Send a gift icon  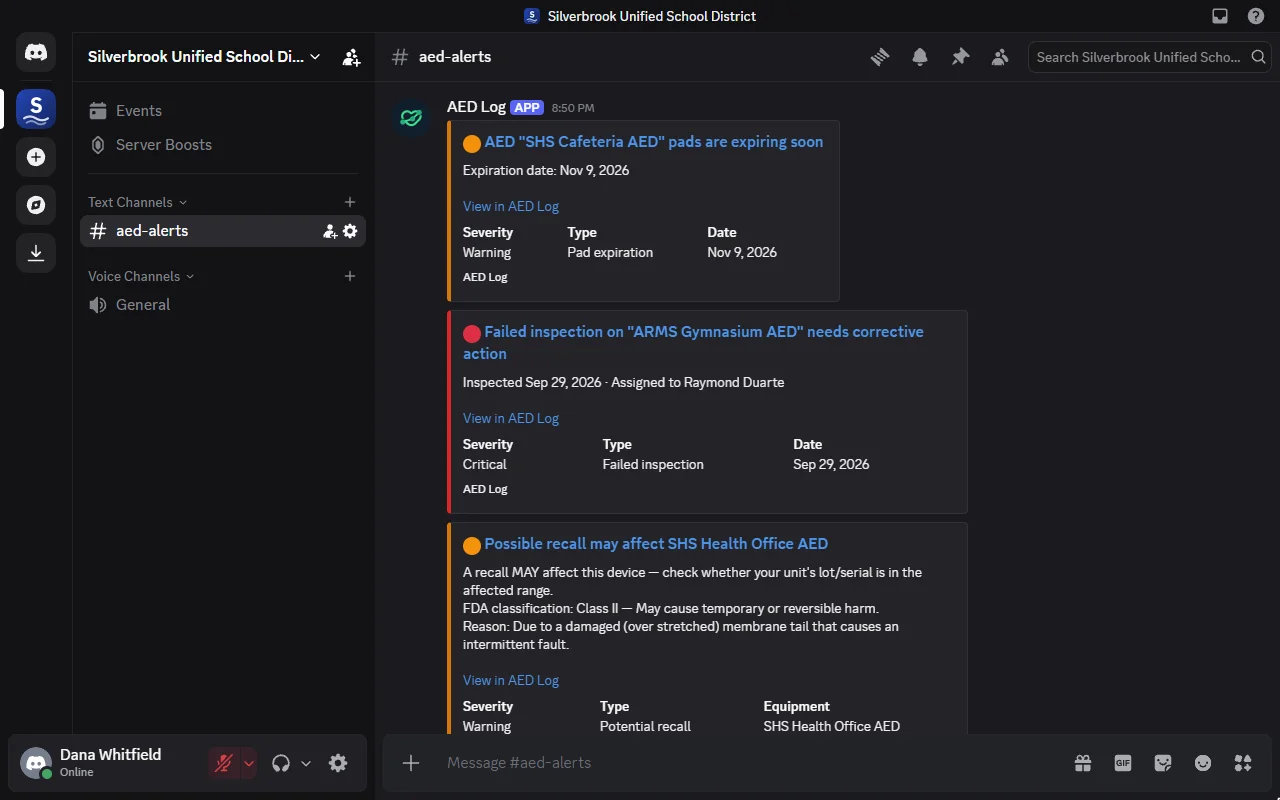(1083, 763)
